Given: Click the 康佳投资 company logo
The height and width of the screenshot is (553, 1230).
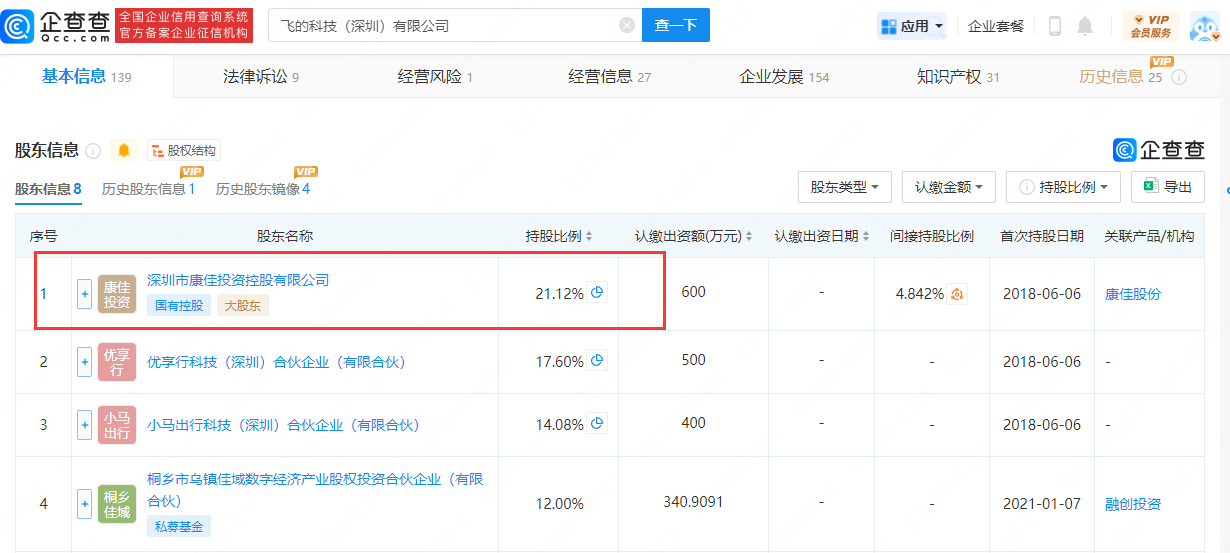Looking at the screenshot, I should (117, 294).
